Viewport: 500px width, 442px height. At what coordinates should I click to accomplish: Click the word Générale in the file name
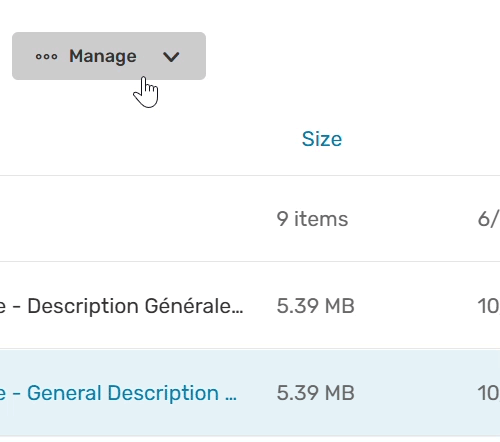click(x=188, y=306)
